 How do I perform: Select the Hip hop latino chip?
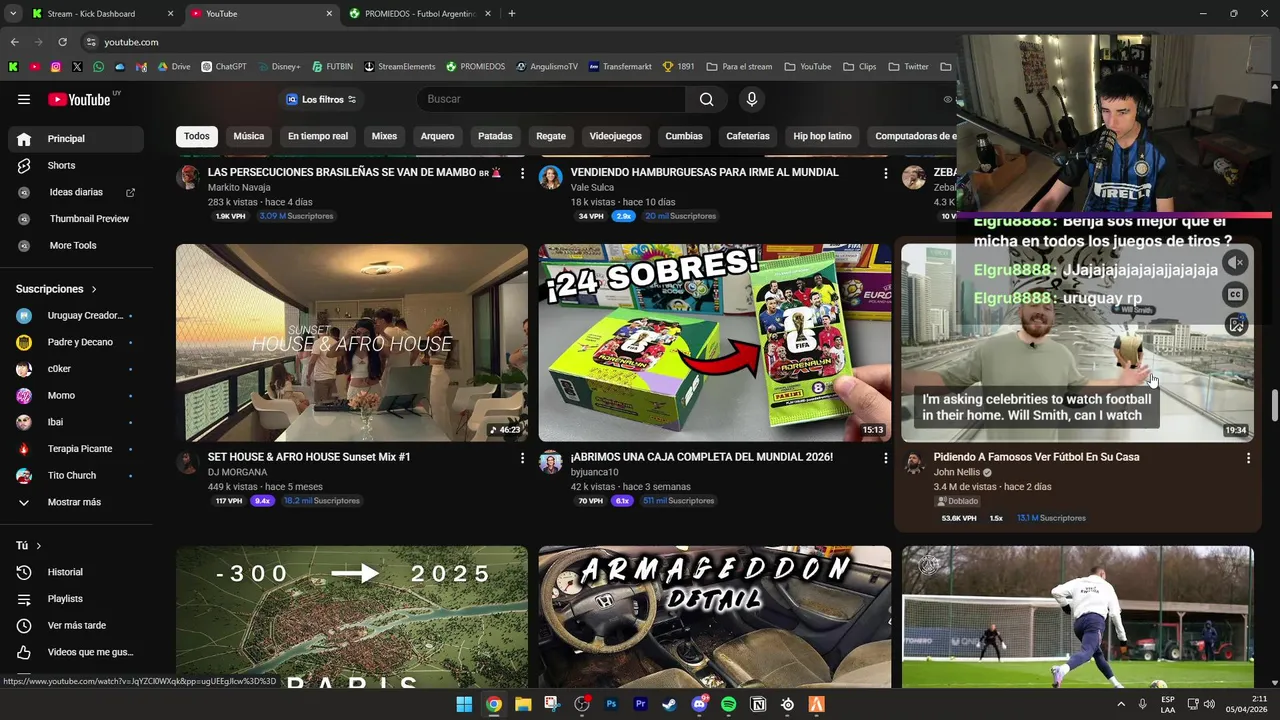click(x=822, y=136)
